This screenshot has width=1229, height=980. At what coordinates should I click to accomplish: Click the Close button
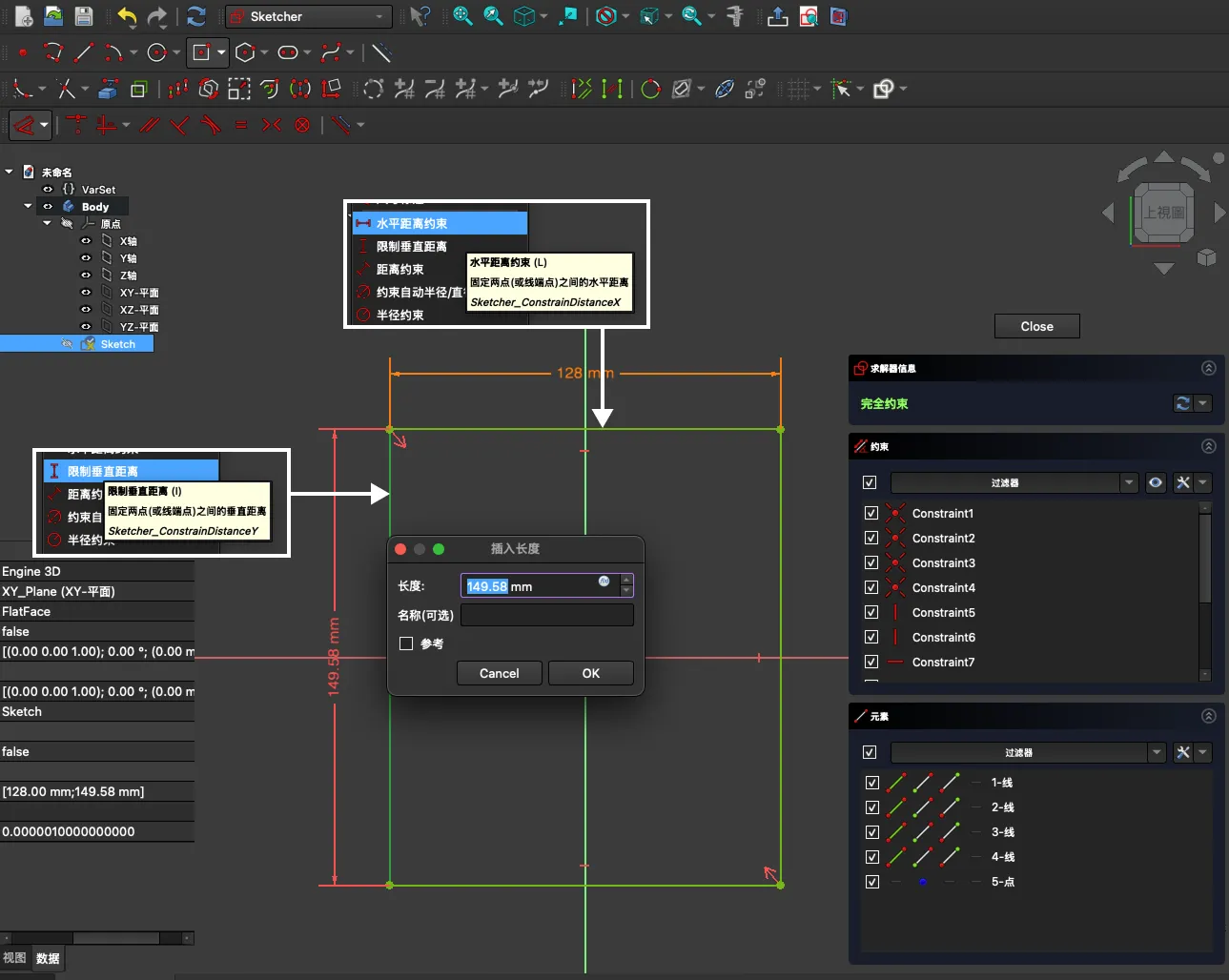[x=1036, y=326]
